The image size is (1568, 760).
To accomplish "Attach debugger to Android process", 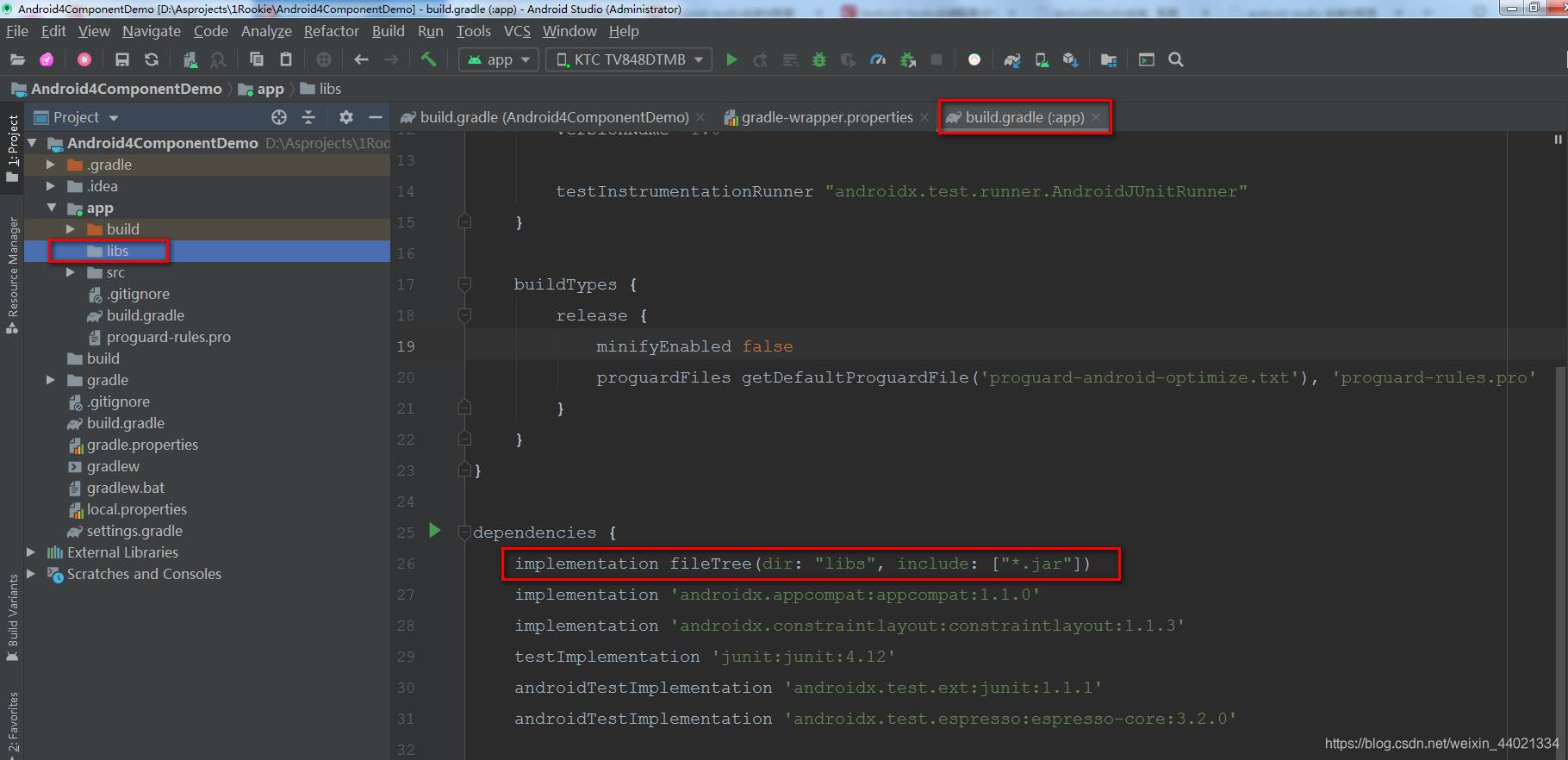I will point(908,59).
